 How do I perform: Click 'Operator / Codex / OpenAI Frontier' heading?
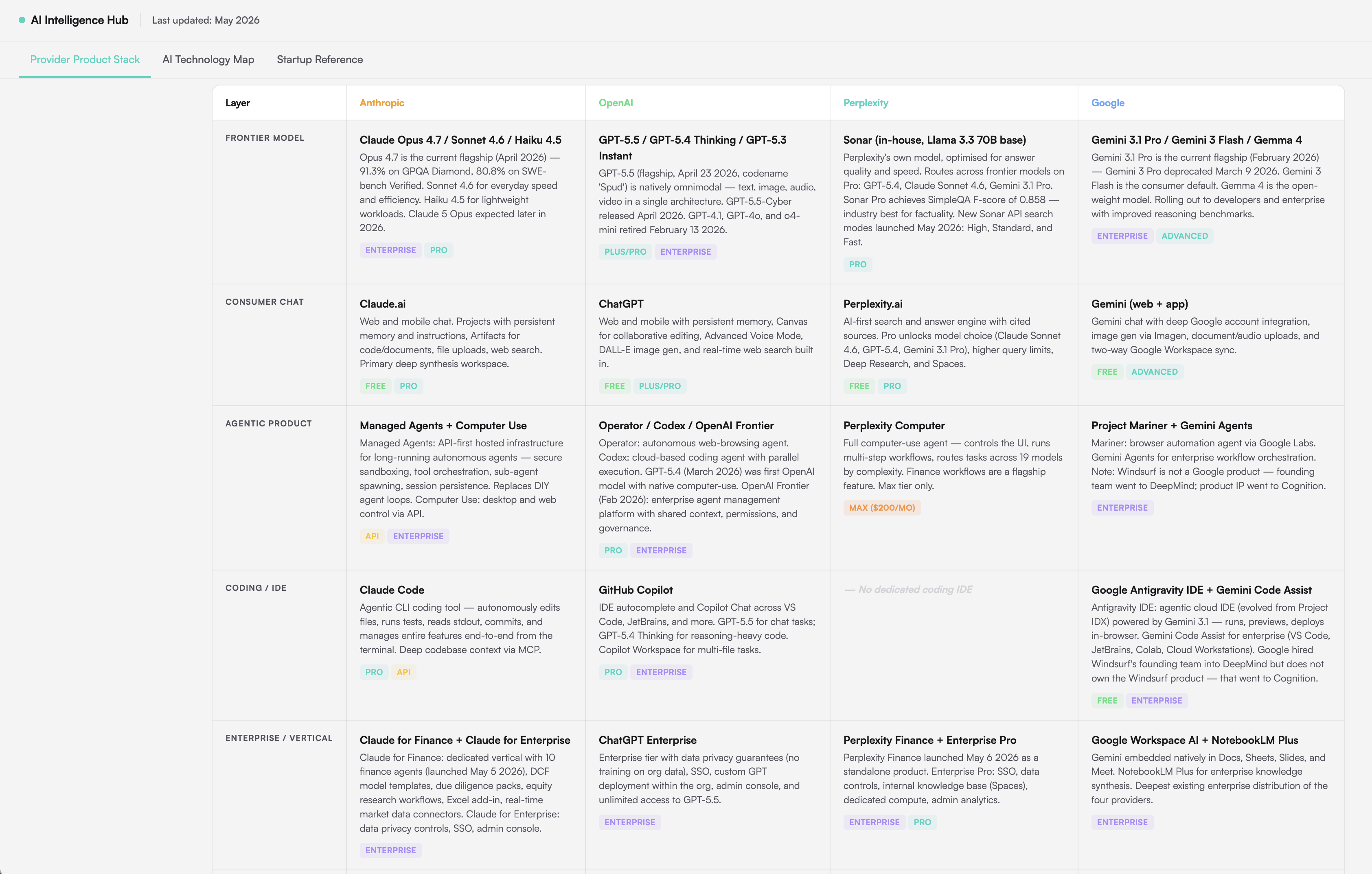point(686,425)
